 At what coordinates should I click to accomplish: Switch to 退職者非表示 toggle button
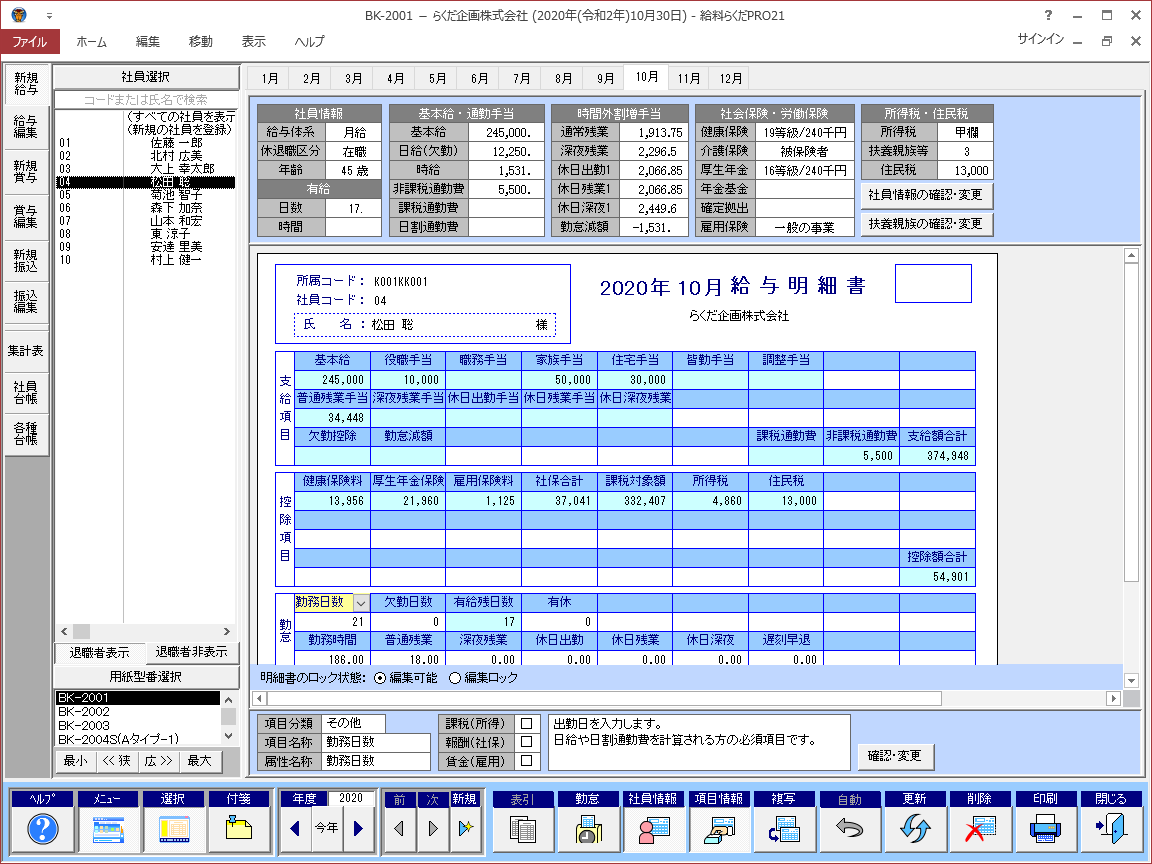[192, 652]
